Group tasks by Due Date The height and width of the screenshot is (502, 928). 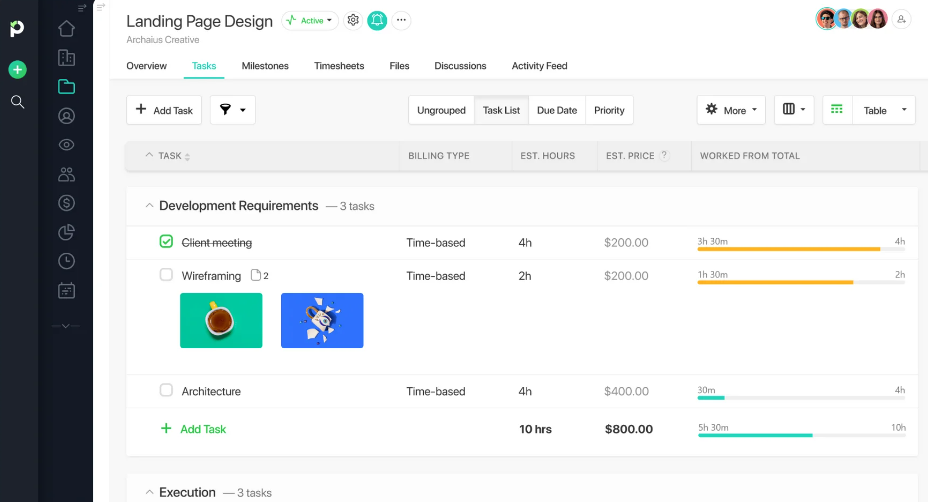pos(557,110)
